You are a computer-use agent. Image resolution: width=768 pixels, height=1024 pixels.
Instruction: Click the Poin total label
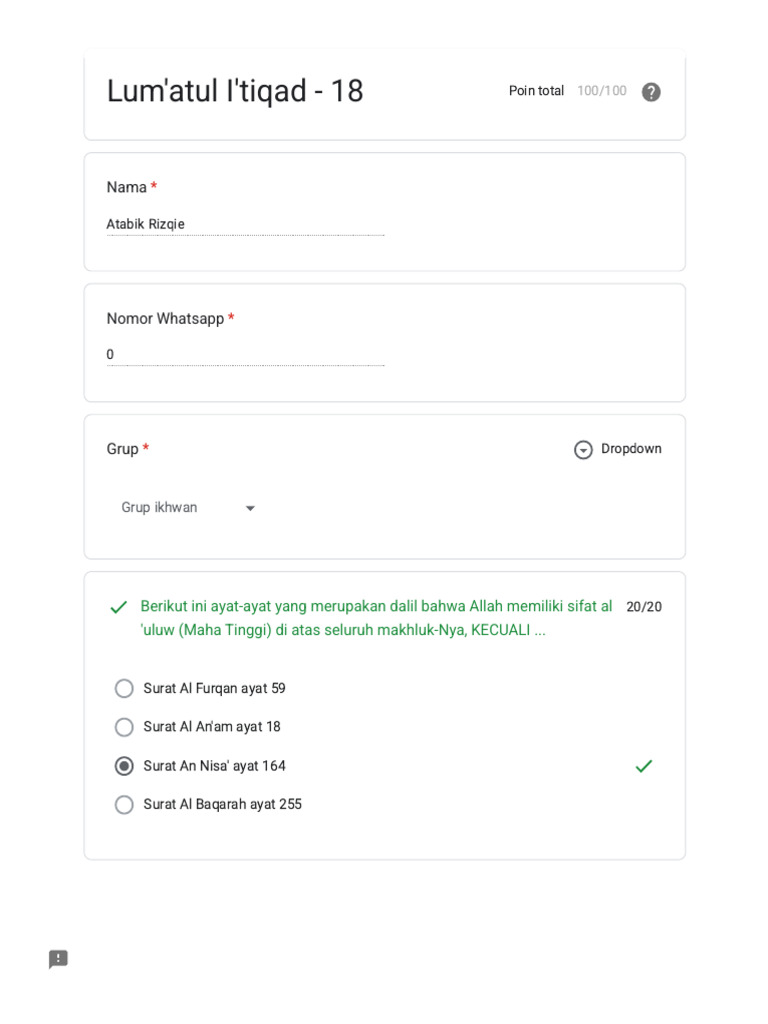click(536, 91)
